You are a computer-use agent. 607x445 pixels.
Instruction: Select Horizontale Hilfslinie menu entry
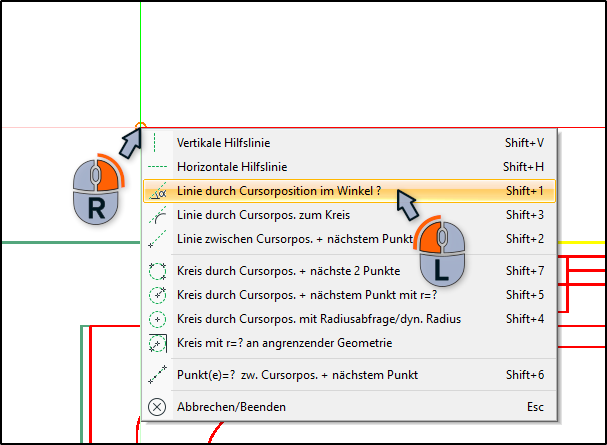coord(350,167)
